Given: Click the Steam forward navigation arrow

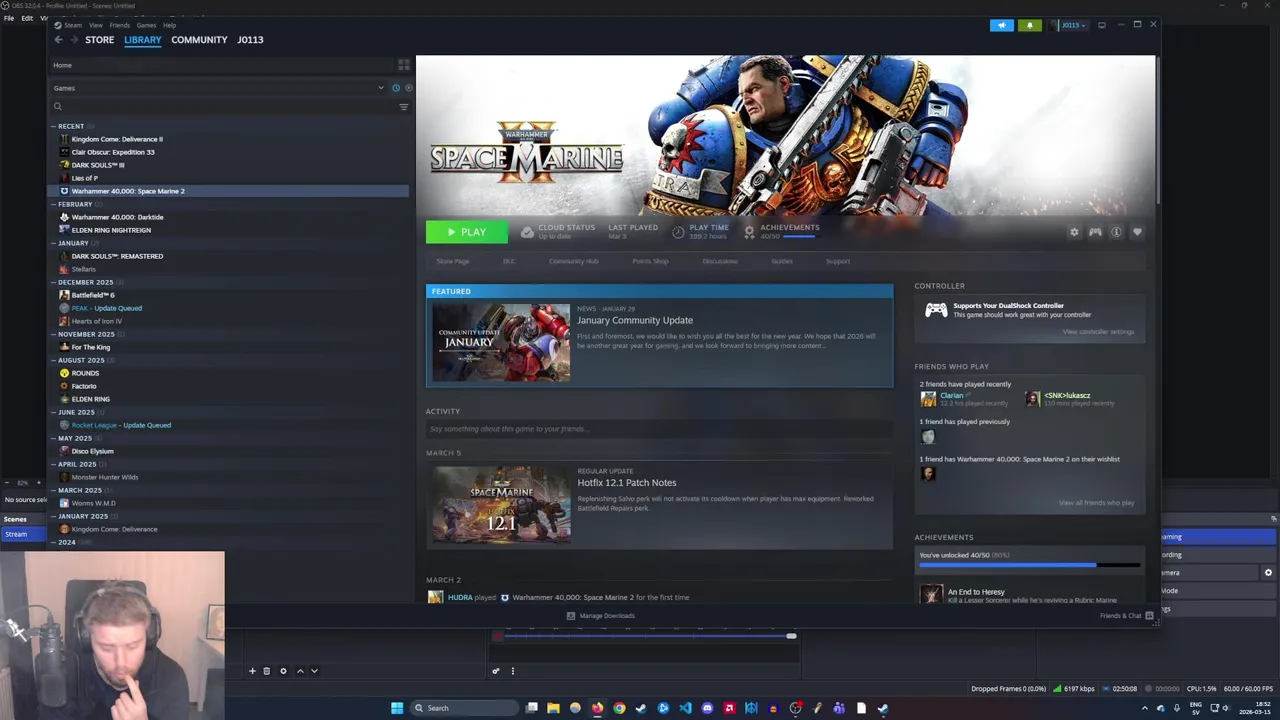Looking at the screenshot, I should 72,40.
